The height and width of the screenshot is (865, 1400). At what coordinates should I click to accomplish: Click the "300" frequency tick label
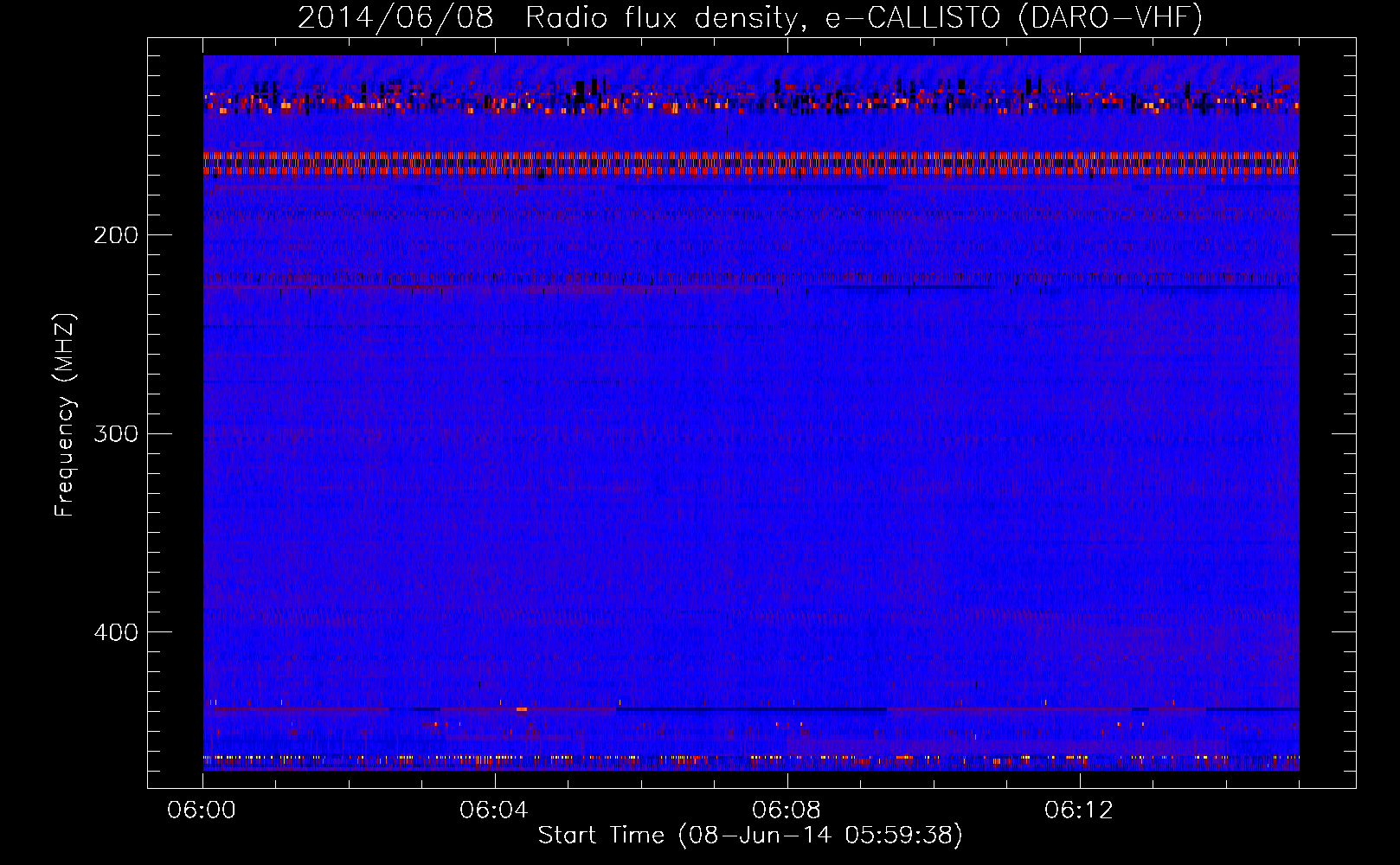[x=115, y=433]
